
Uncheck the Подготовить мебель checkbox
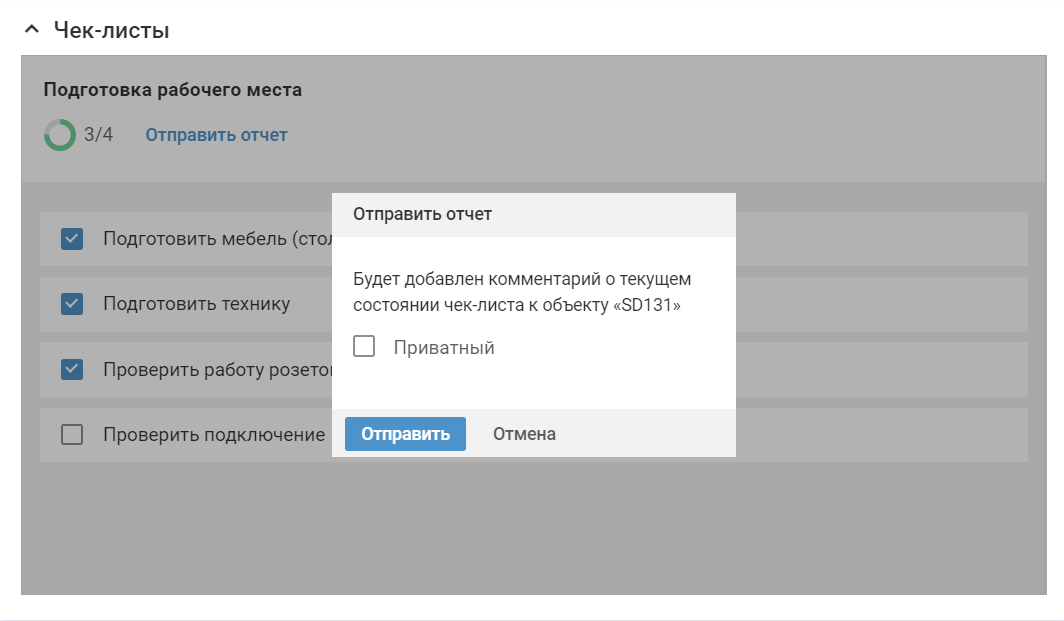click(x=72, y=239)
